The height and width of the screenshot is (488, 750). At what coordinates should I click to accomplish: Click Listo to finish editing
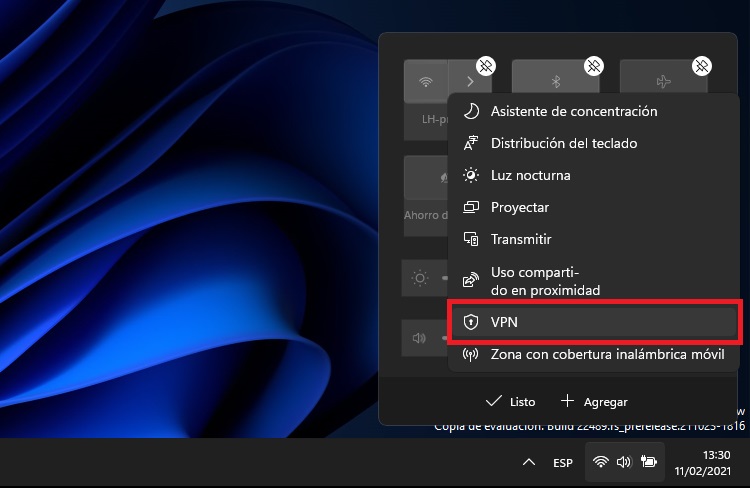[x=510, y=401]
